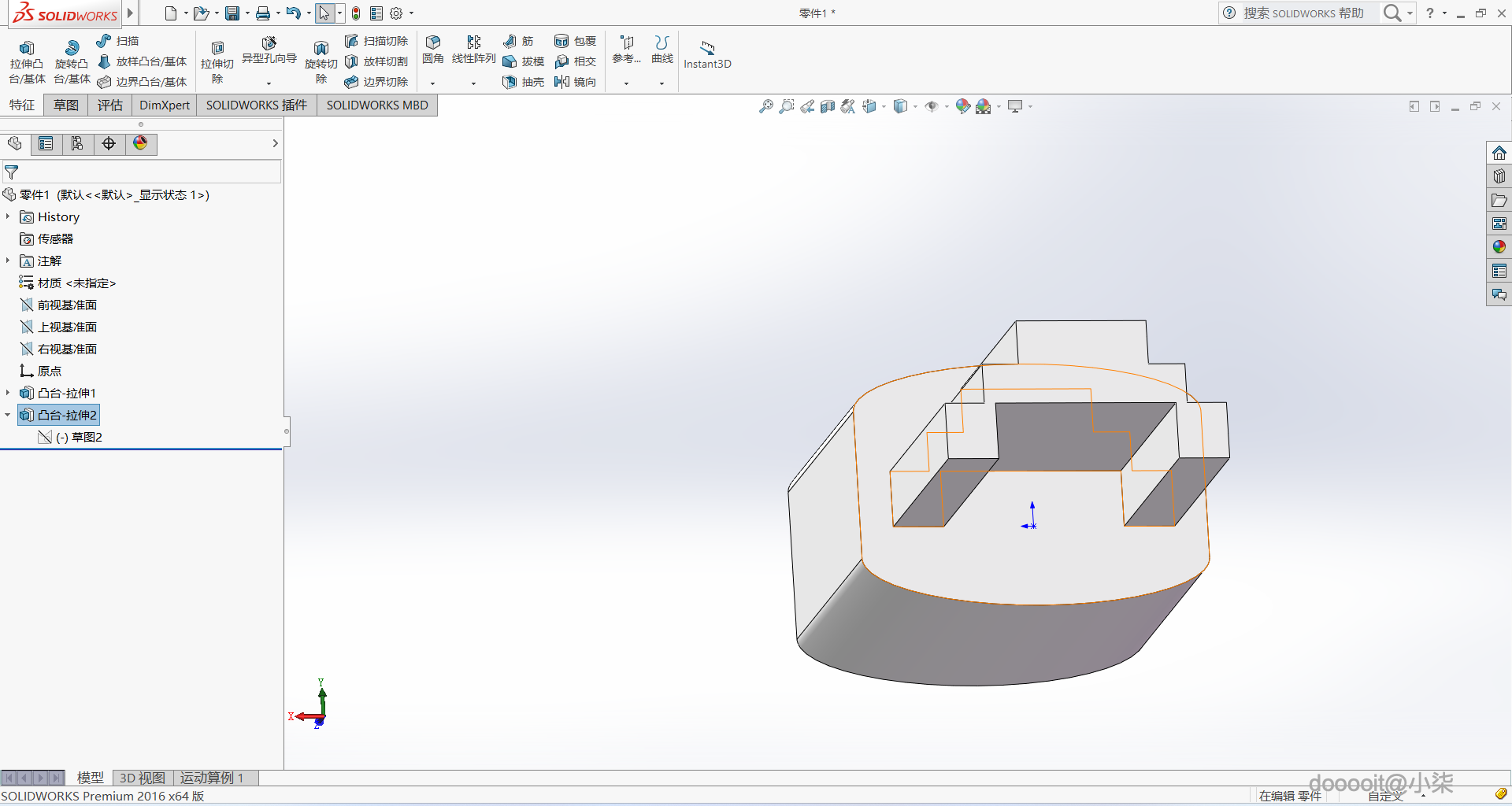The width and height of the screenshot is (1512, 806).
Task: Switch to the 草图 (Sketch) tab
Action: tap(66, 105)
